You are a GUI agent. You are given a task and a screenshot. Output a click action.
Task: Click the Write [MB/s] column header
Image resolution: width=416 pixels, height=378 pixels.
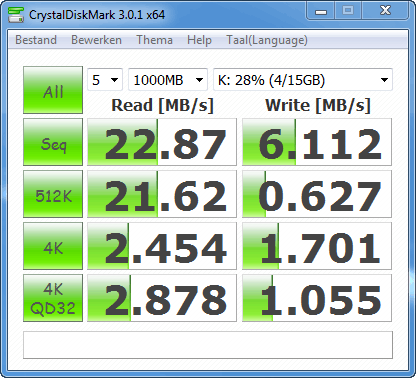click(x=318, y=106)
